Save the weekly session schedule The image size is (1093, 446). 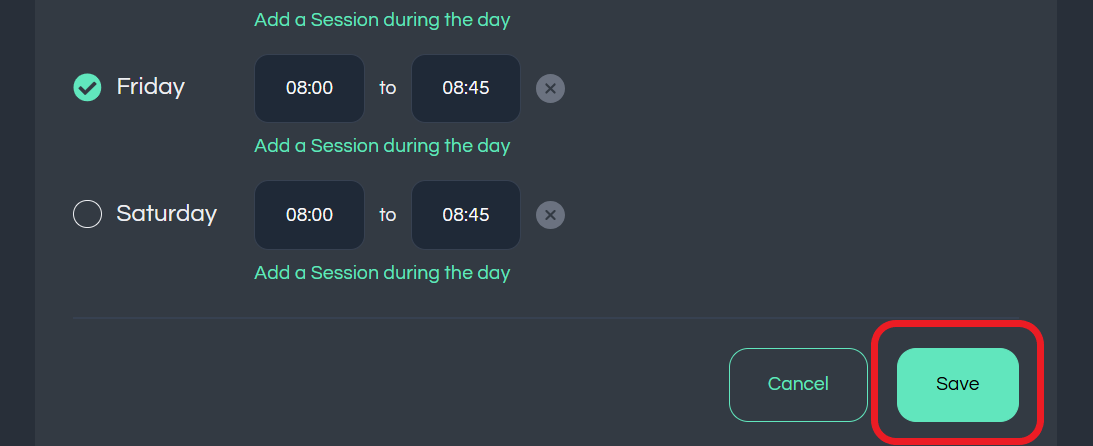click(958, 385)
